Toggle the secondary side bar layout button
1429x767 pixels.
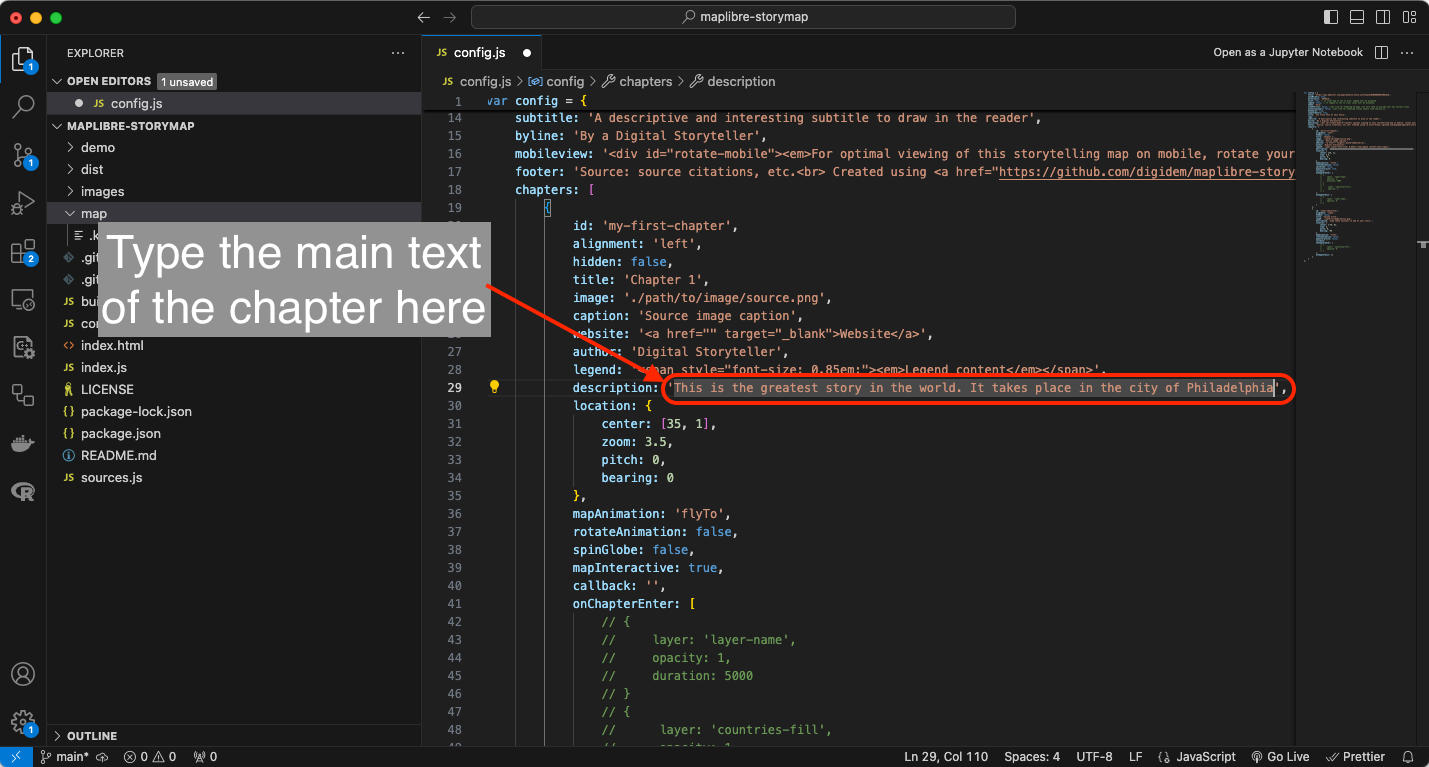tap(1383, 17)
